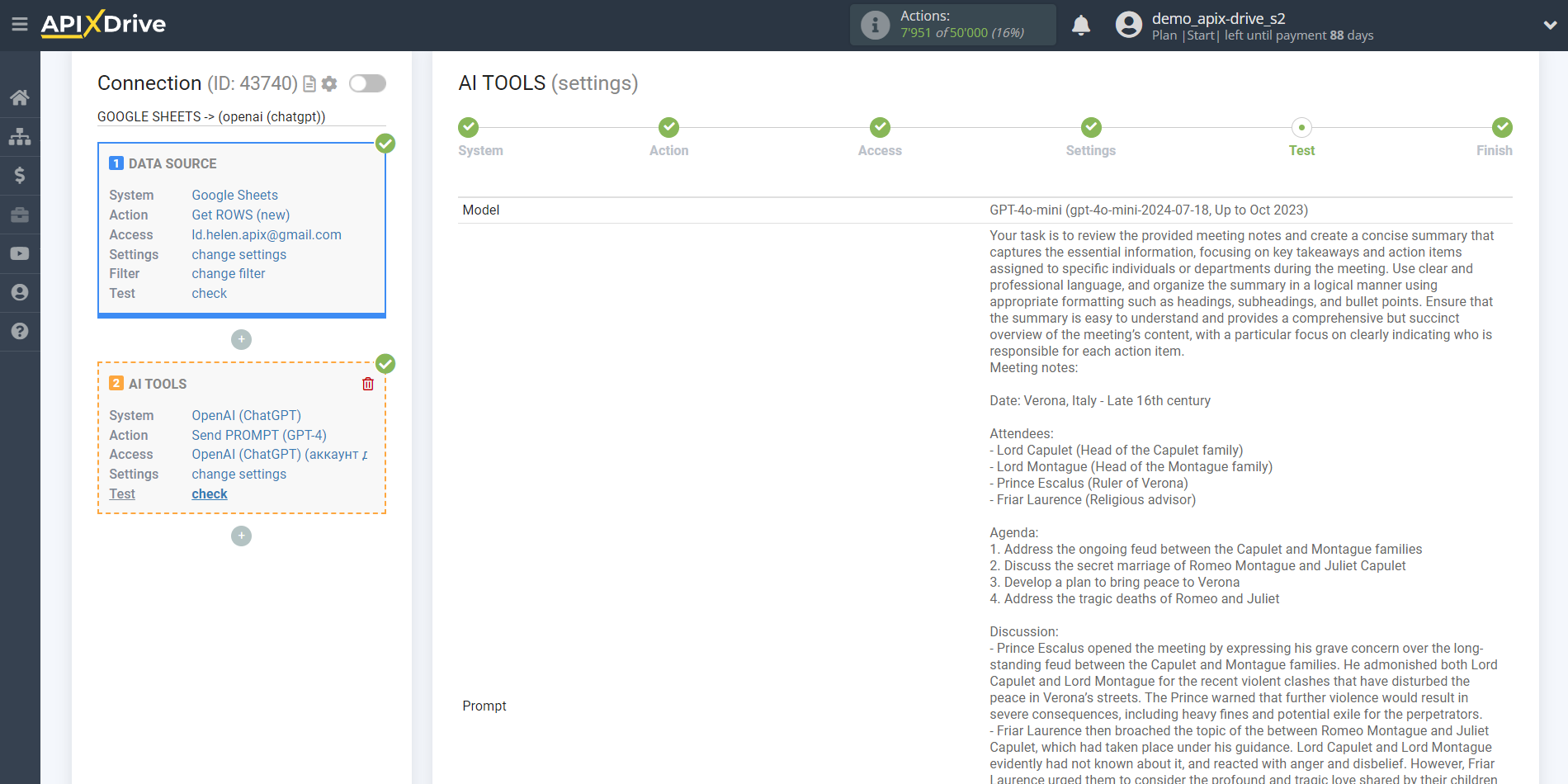Click the demo_apix-drive_s2 username
The width and height of the screenshot is (1568, 784).
pos(1218,18)
